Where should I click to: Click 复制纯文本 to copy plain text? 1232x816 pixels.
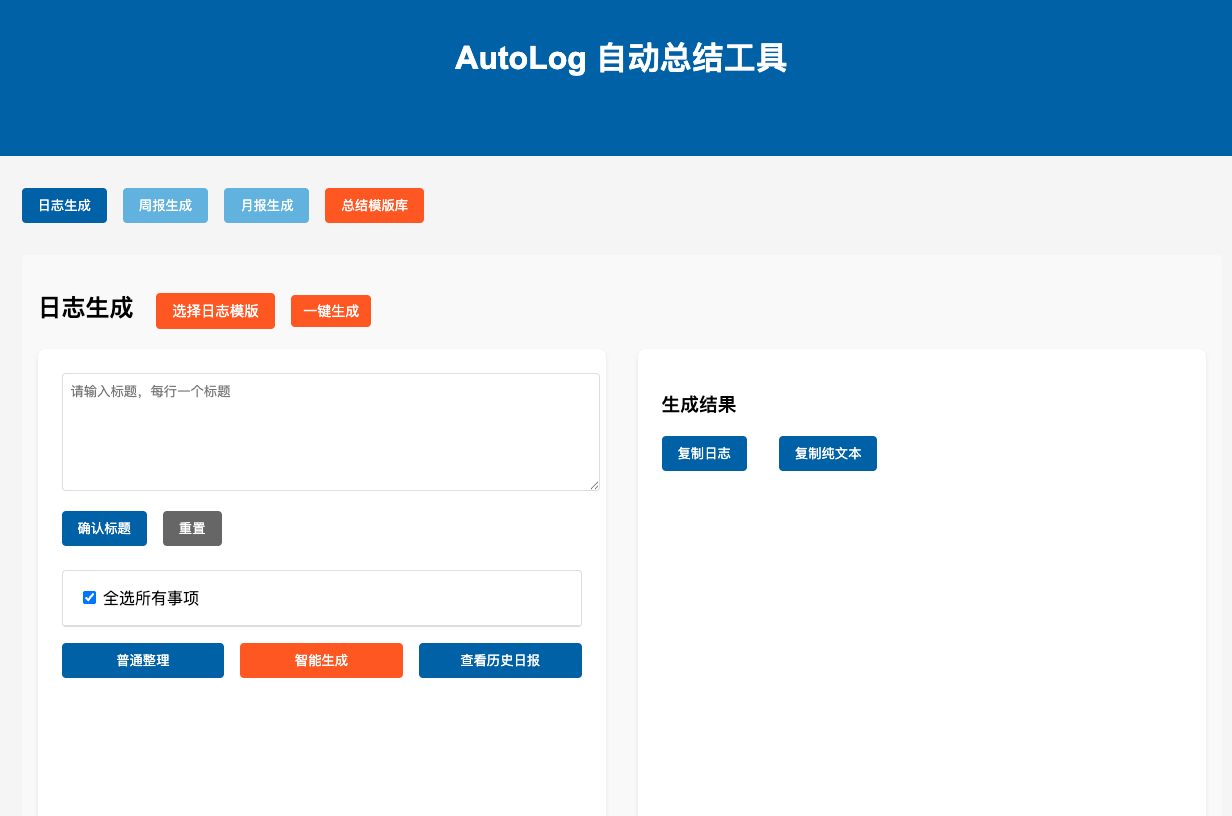827,454
